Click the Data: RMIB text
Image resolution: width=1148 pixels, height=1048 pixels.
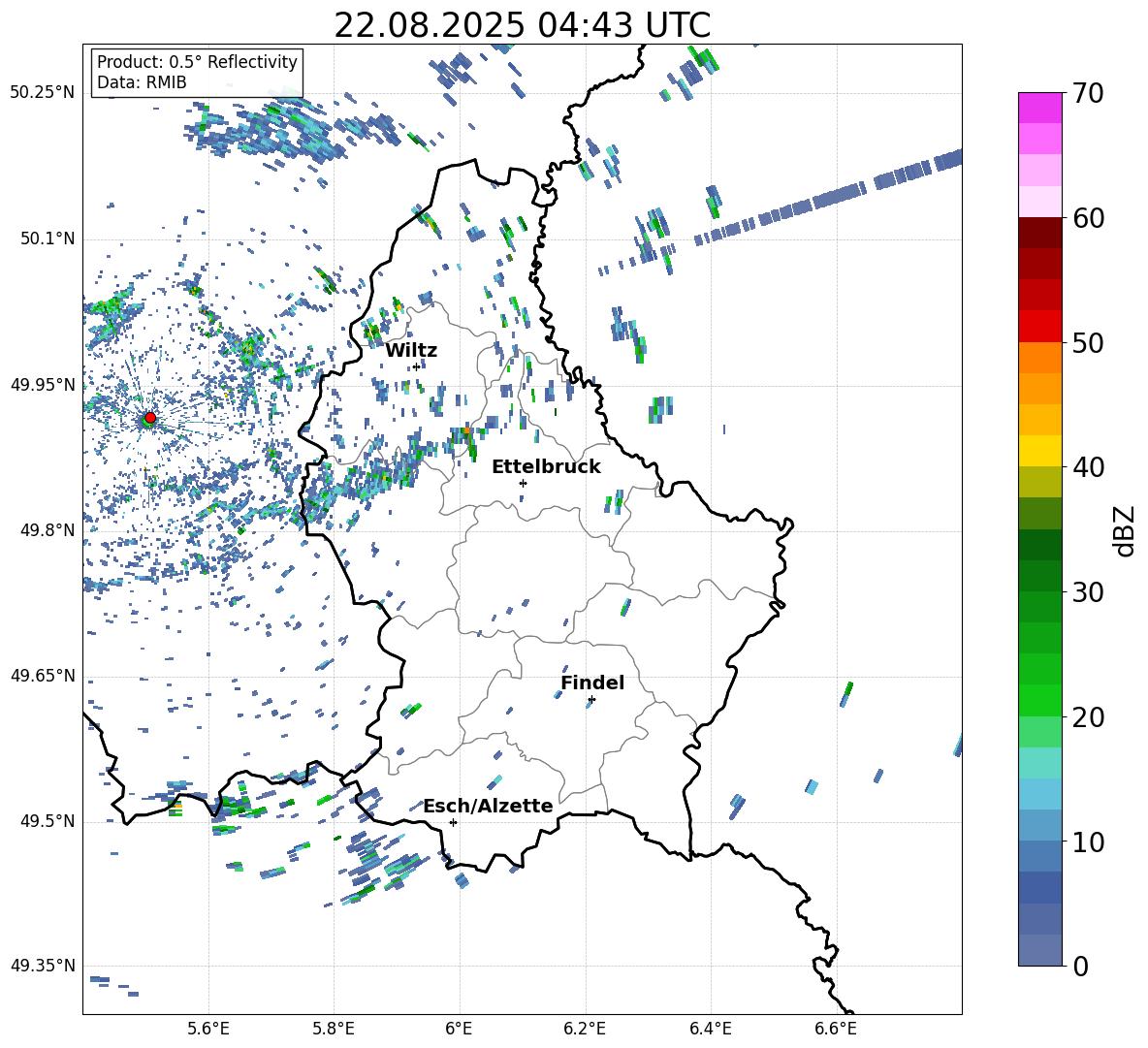(x=142, y=82)
